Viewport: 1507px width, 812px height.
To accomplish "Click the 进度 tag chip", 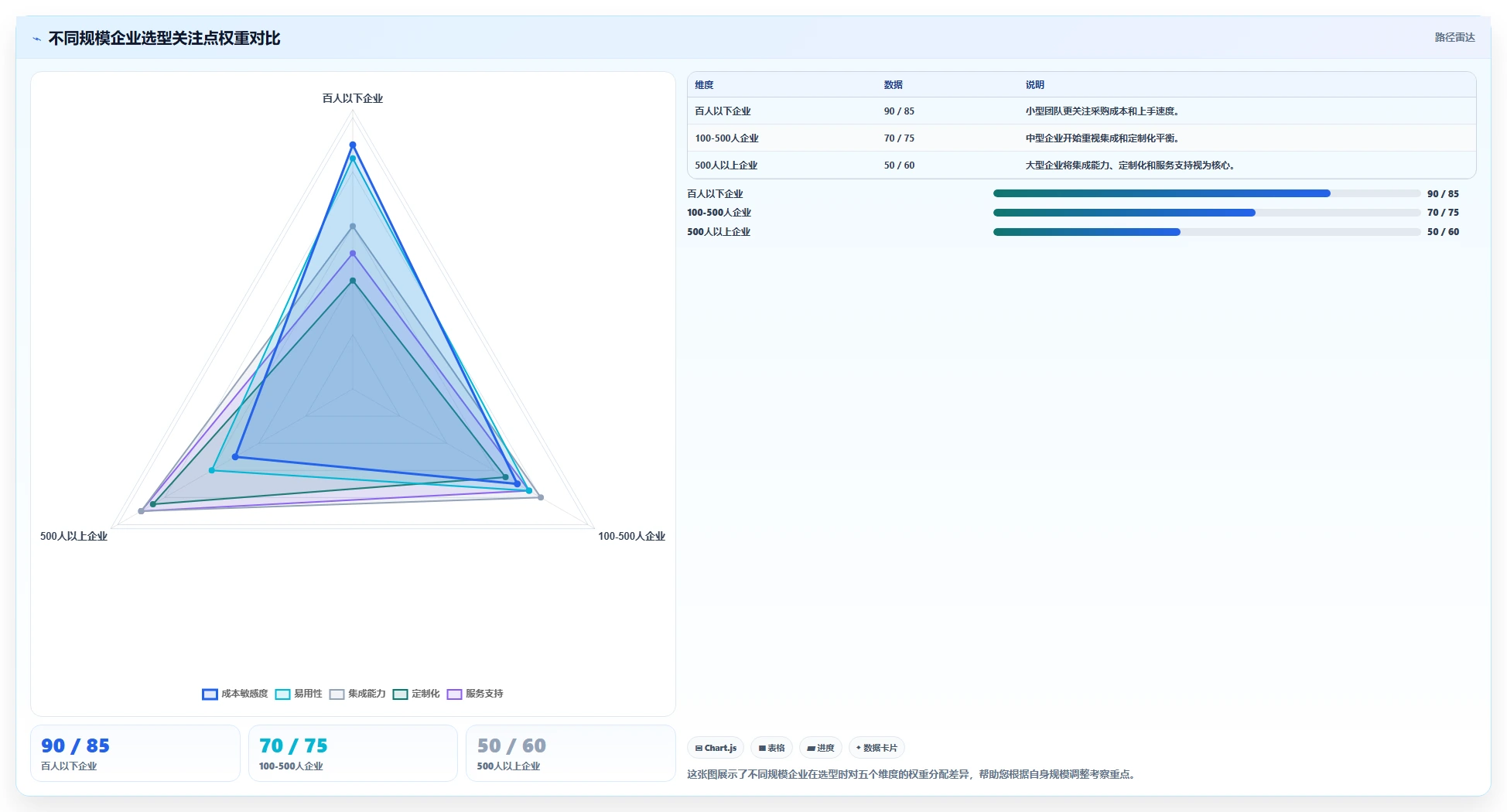I will [821, 748].
